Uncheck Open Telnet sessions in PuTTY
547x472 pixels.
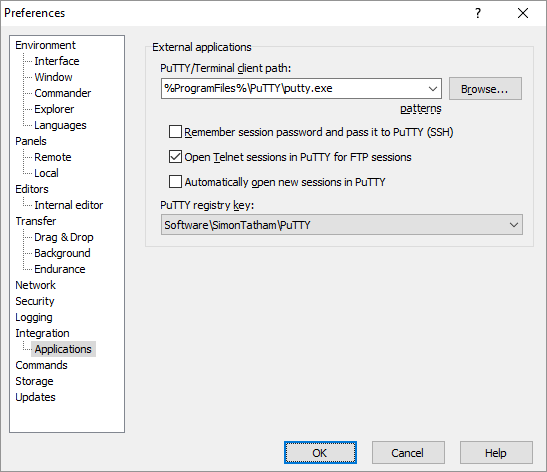tap(175, 157)
